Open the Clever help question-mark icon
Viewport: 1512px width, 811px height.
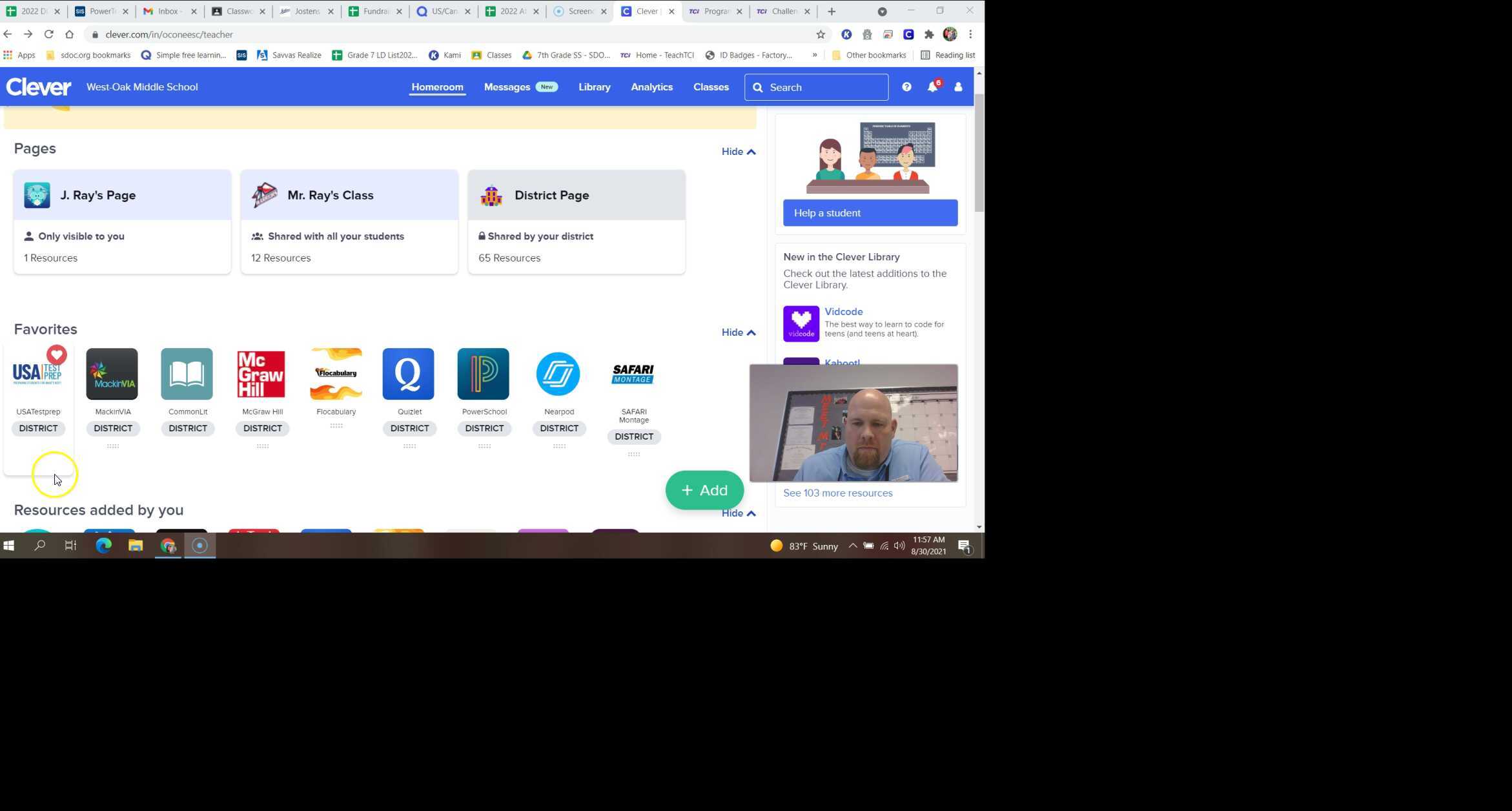(906, 87)
